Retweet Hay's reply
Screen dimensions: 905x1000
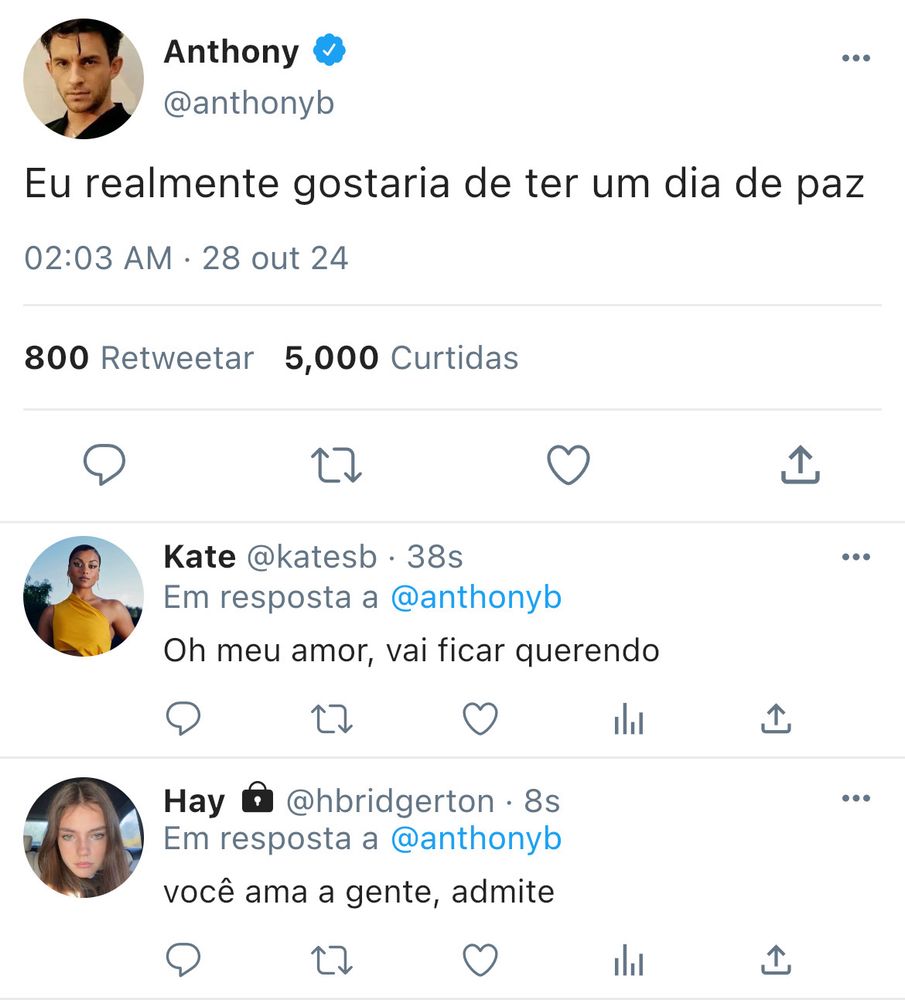coord(332,960)
